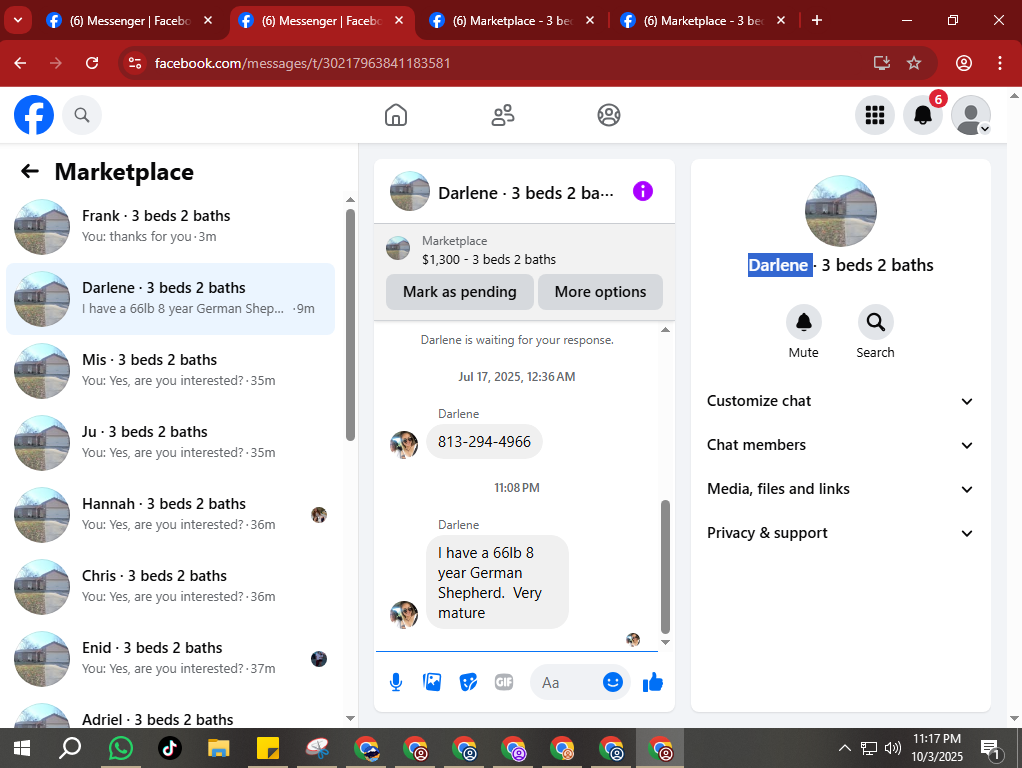Open Enid conversation
The height and width of the screenshot is (768, 1022).
pyautogui.click(x=170, y=659)
